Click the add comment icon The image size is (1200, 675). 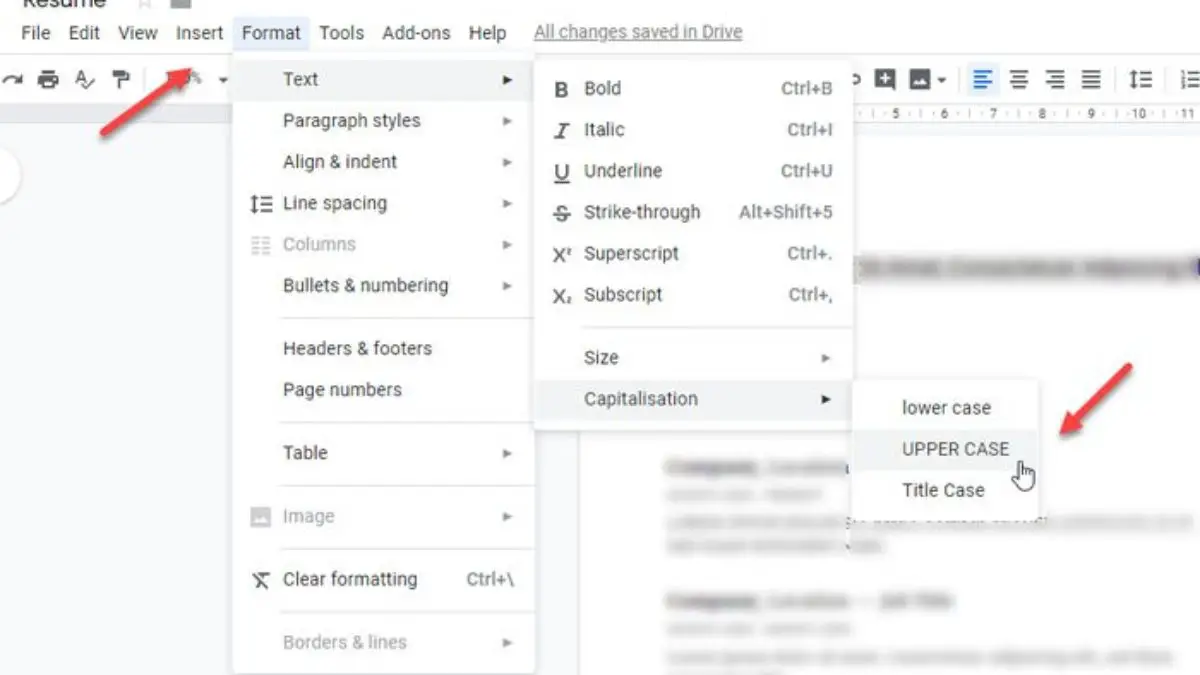click(885, 79)
